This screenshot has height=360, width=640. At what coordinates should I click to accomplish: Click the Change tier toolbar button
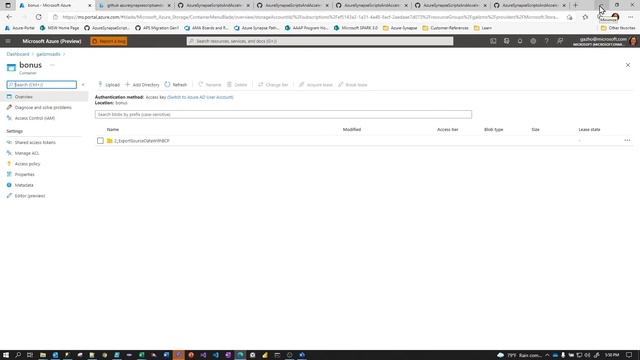click(273, 84)
